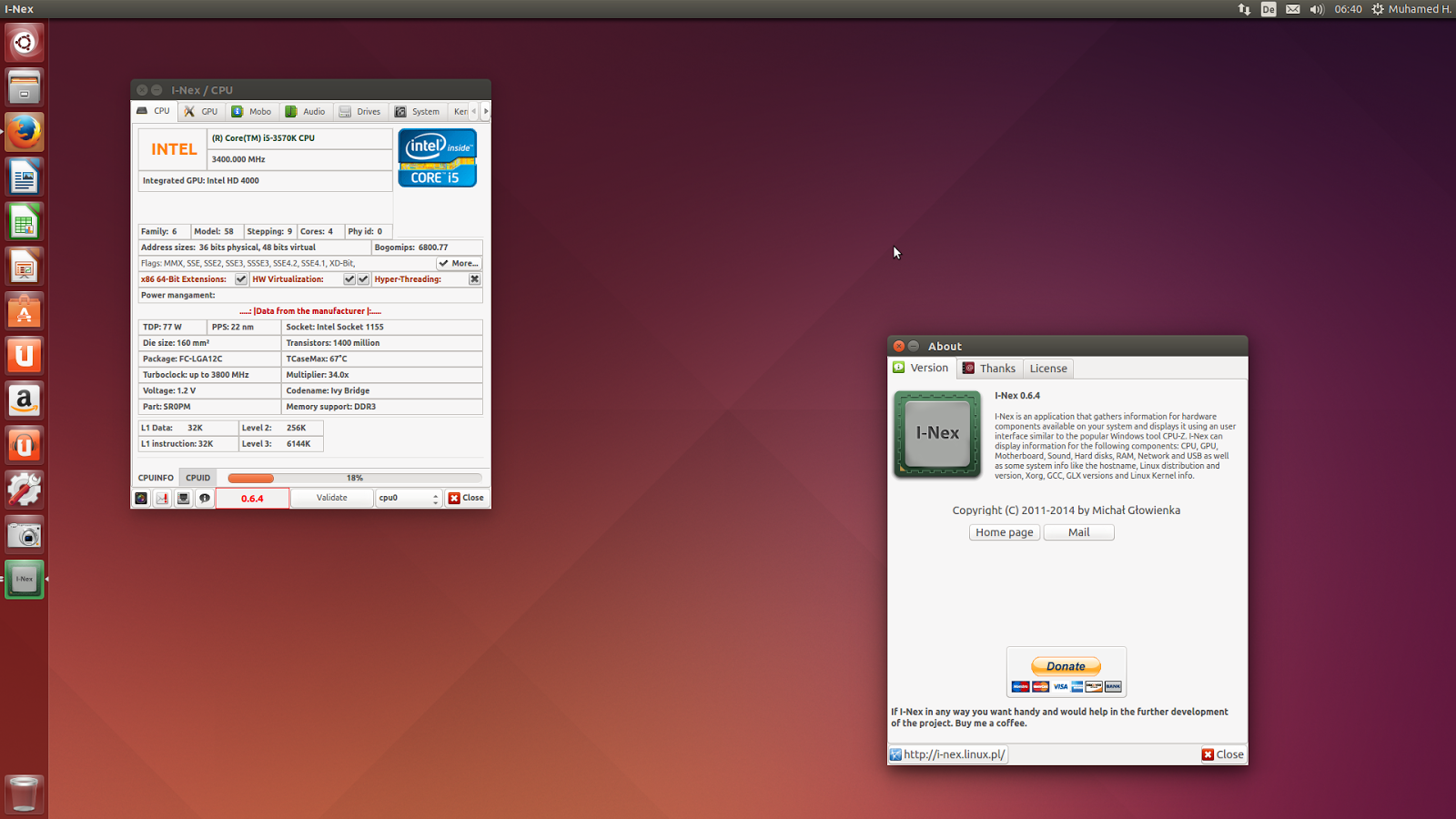Viewport: 1456px width, 819px height.
Task: Open the About info bubble icon
Action: click(x=205, y=498)
